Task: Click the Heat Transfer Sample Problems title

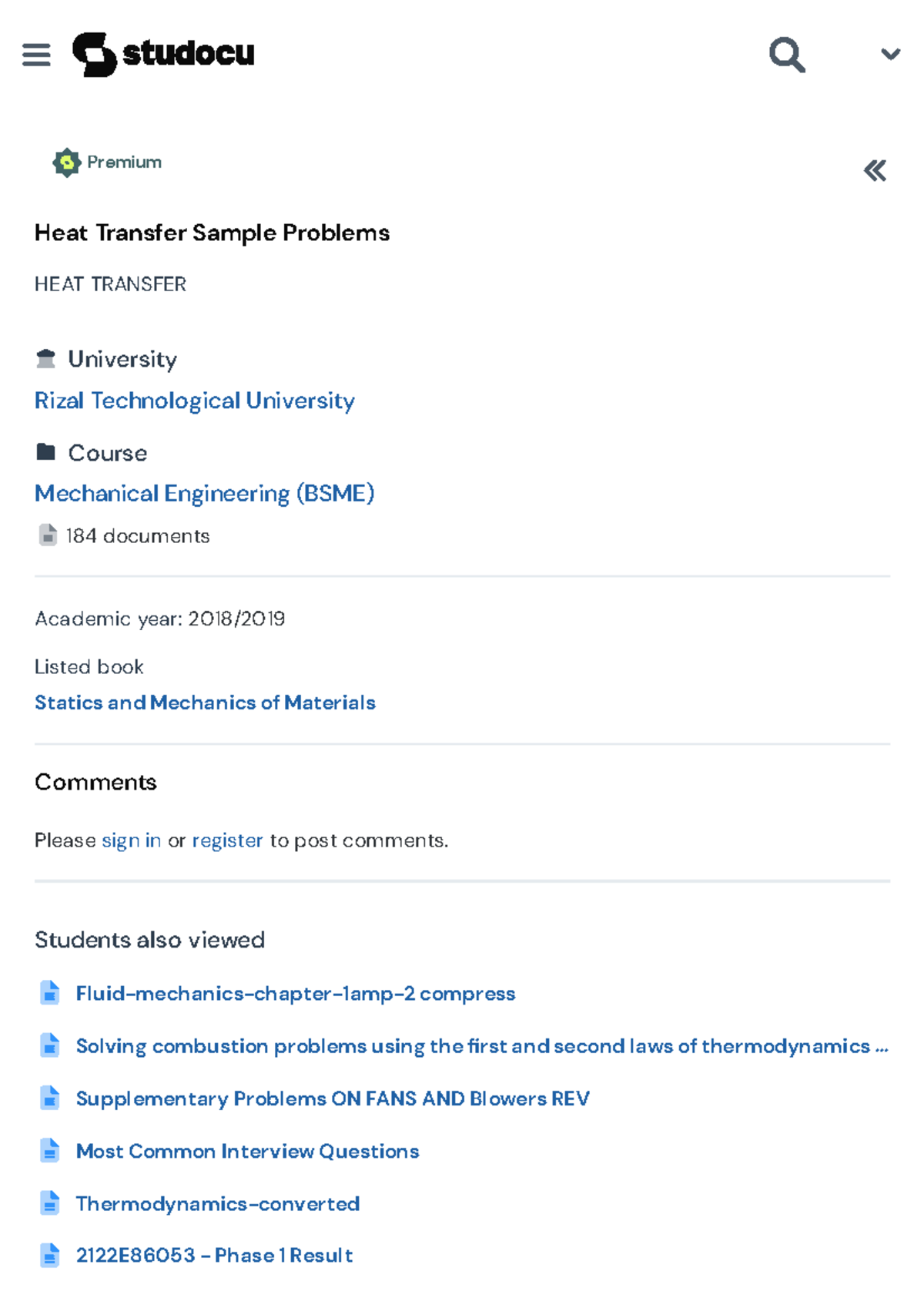Action: point(212,233)
